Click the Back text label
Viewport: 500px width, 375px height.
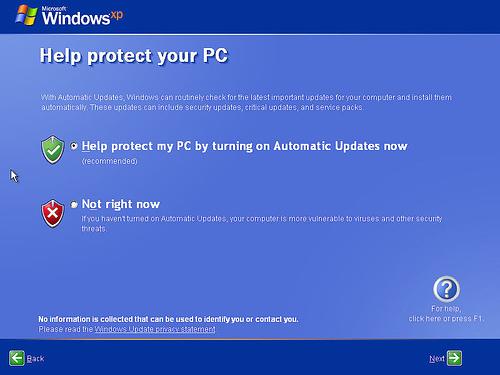pos(35,359)
